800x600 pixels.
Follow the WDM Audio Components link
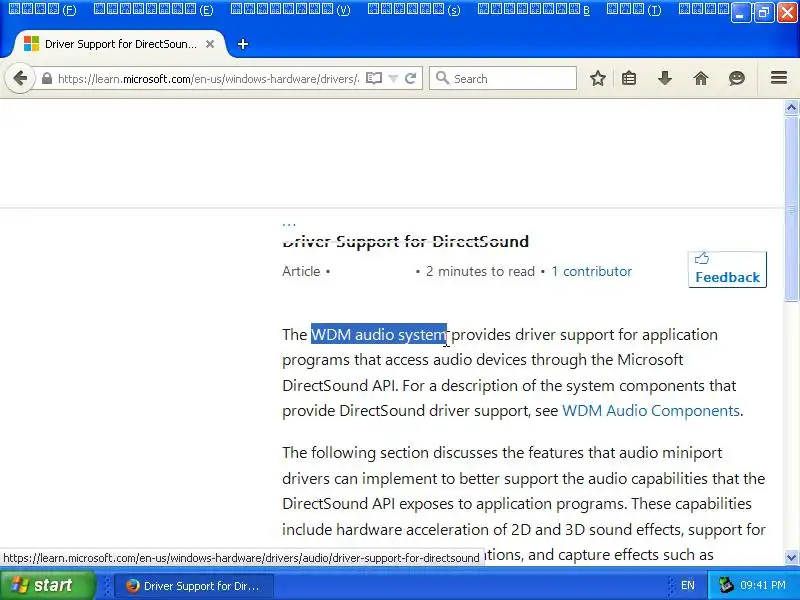pos(651,411)
